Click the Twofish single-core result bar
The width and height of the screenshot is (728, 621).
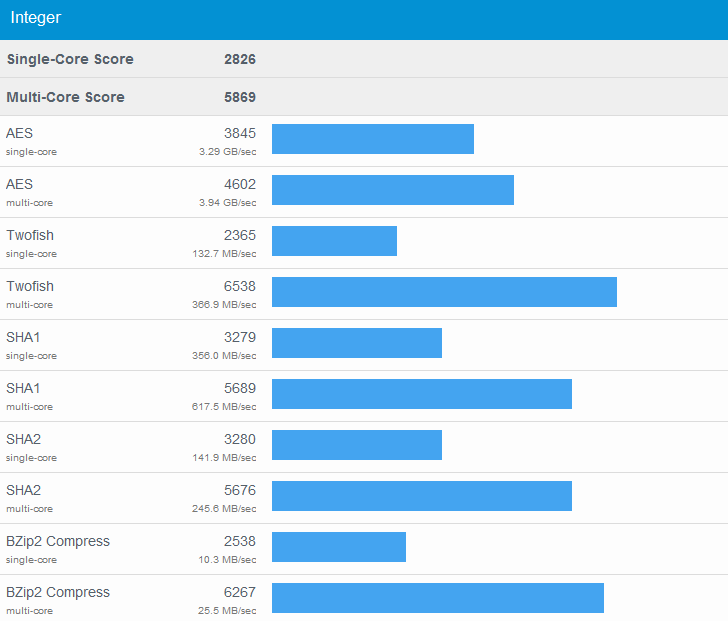pos(334,241)
